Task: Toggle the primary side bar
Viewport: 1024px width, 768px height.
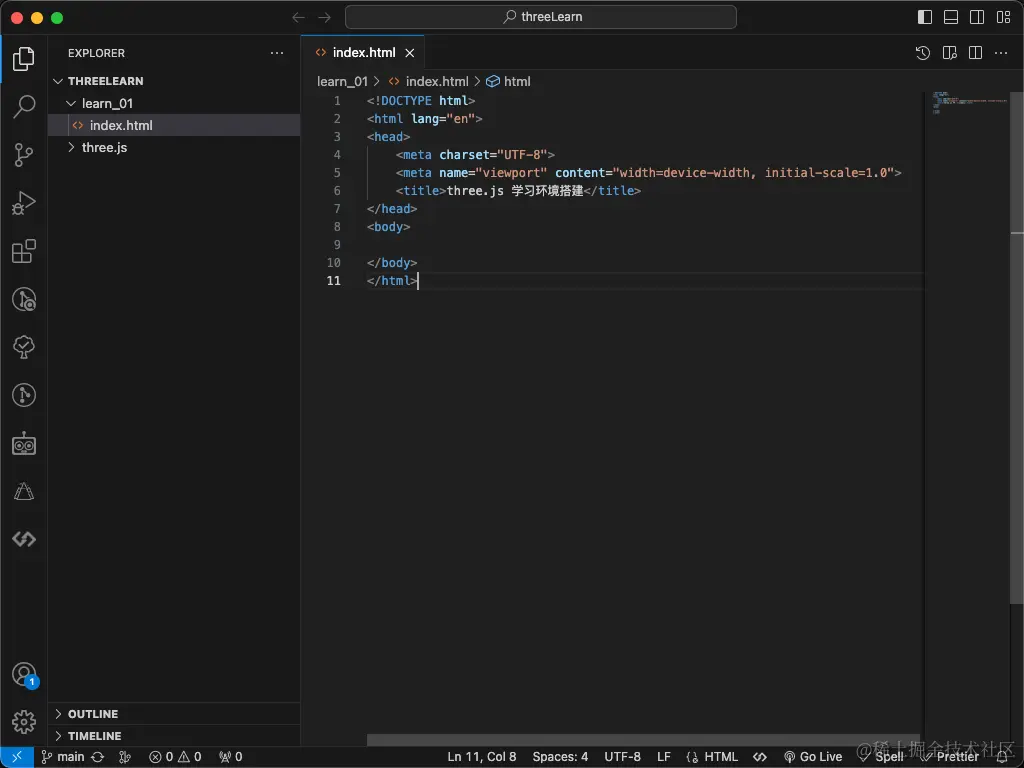Action: click(925, 17)
